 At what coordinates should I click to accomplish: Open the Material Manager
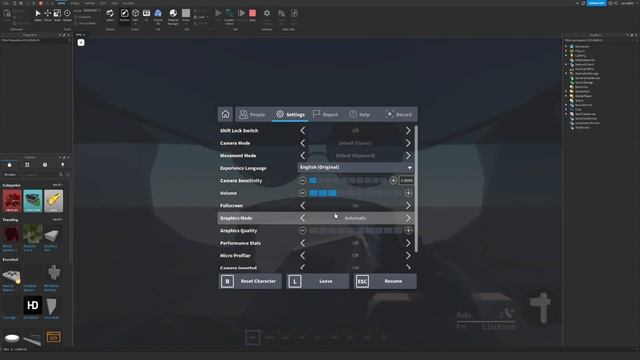coord(173,16)
